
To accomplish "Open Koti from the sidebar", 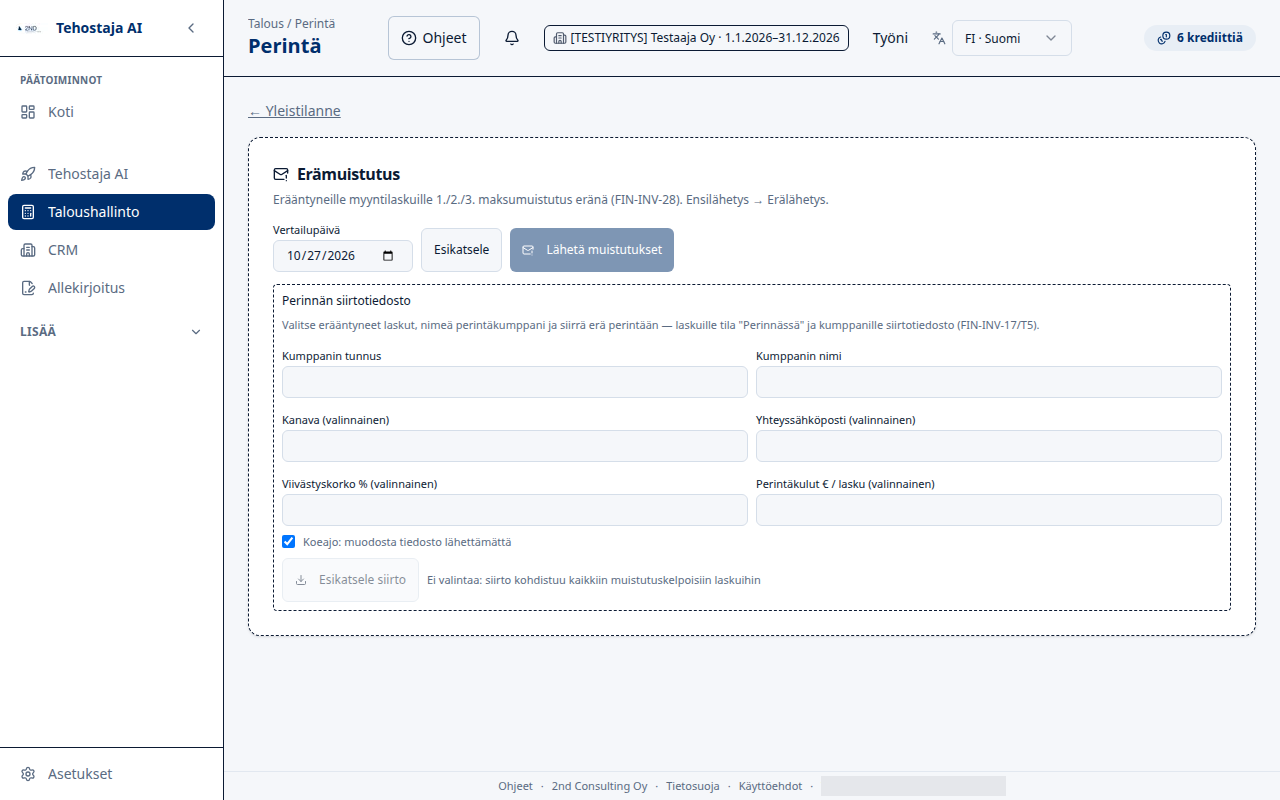I will [111, 112].
